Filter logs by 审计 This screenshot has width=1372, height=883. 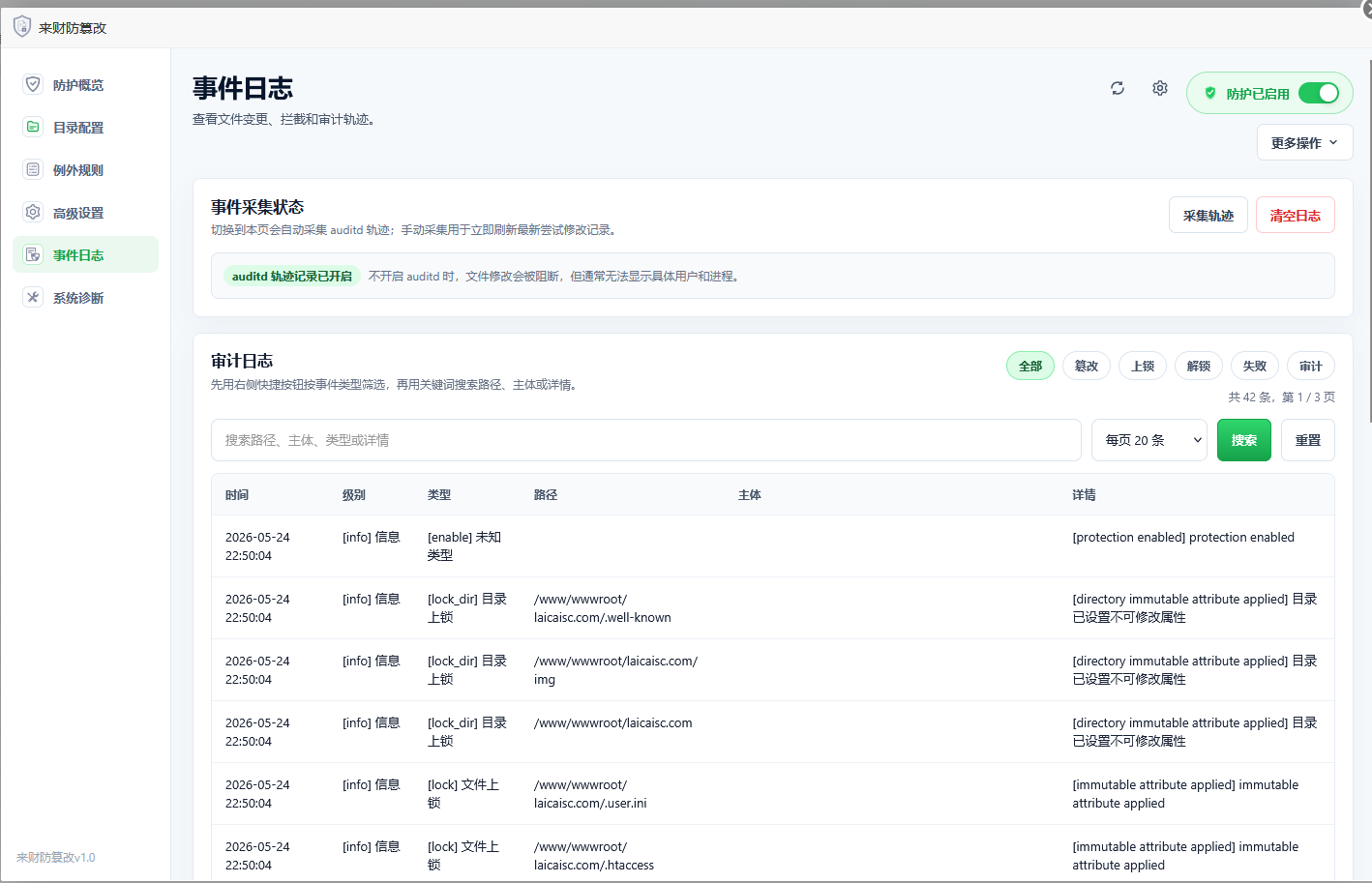click(x=1311, y=366)
